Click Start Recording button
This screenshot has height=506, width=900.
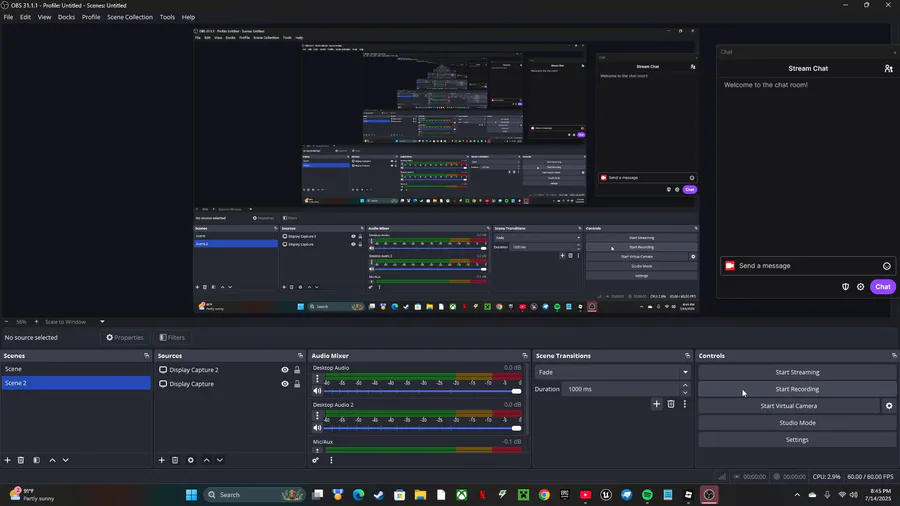[x=797, y=389]
